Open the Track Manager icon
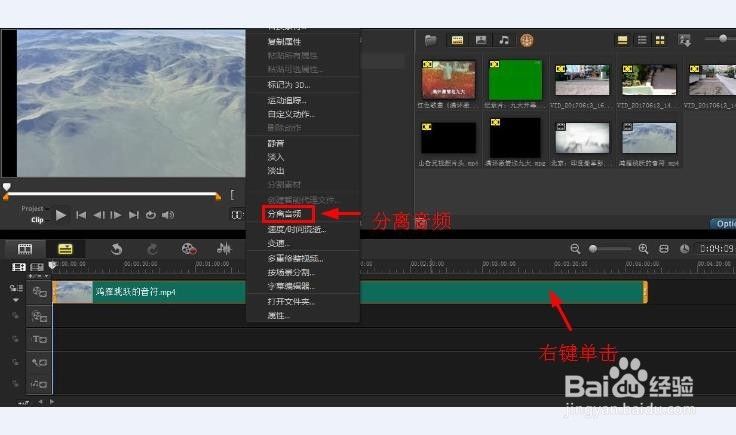The image size is (736, 435). tap(16, 288)
